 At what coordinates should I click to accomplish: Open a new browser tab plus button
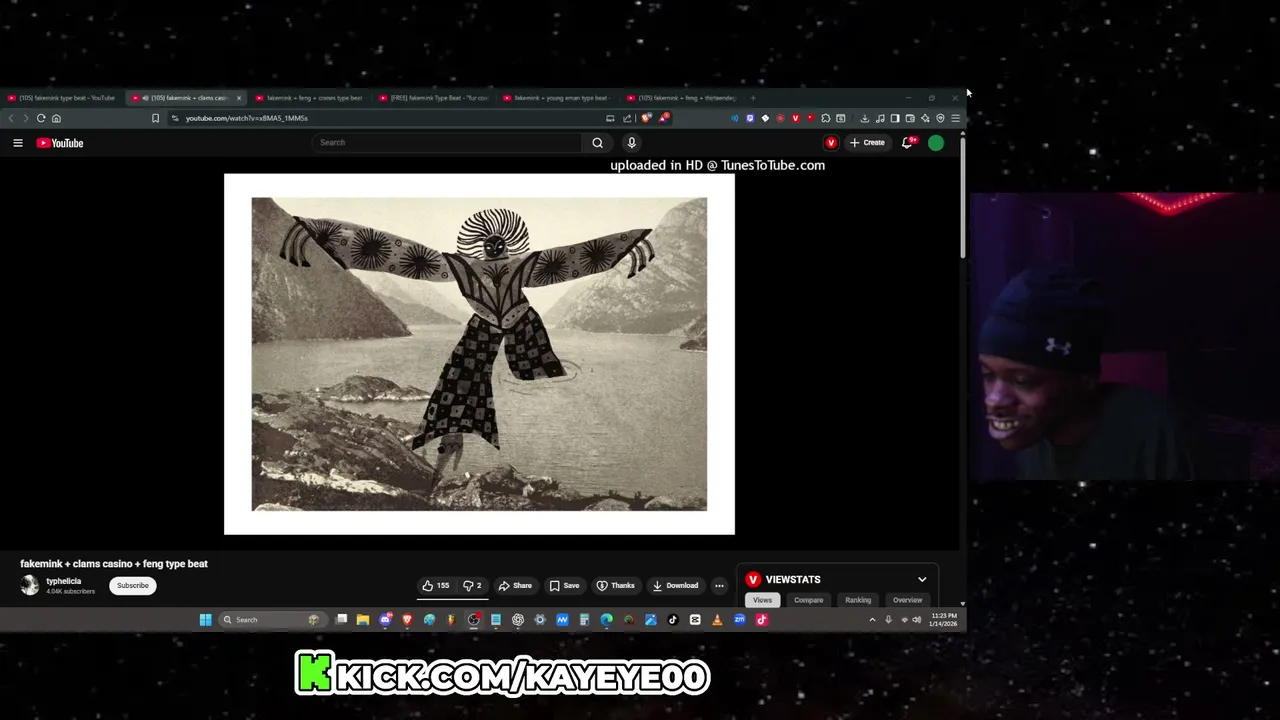click(753, 98)
